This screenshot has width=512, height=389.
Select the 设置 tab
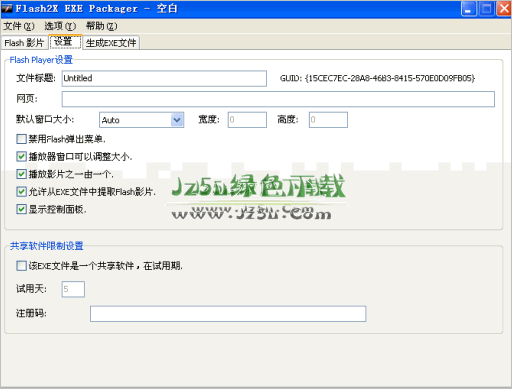65,42
